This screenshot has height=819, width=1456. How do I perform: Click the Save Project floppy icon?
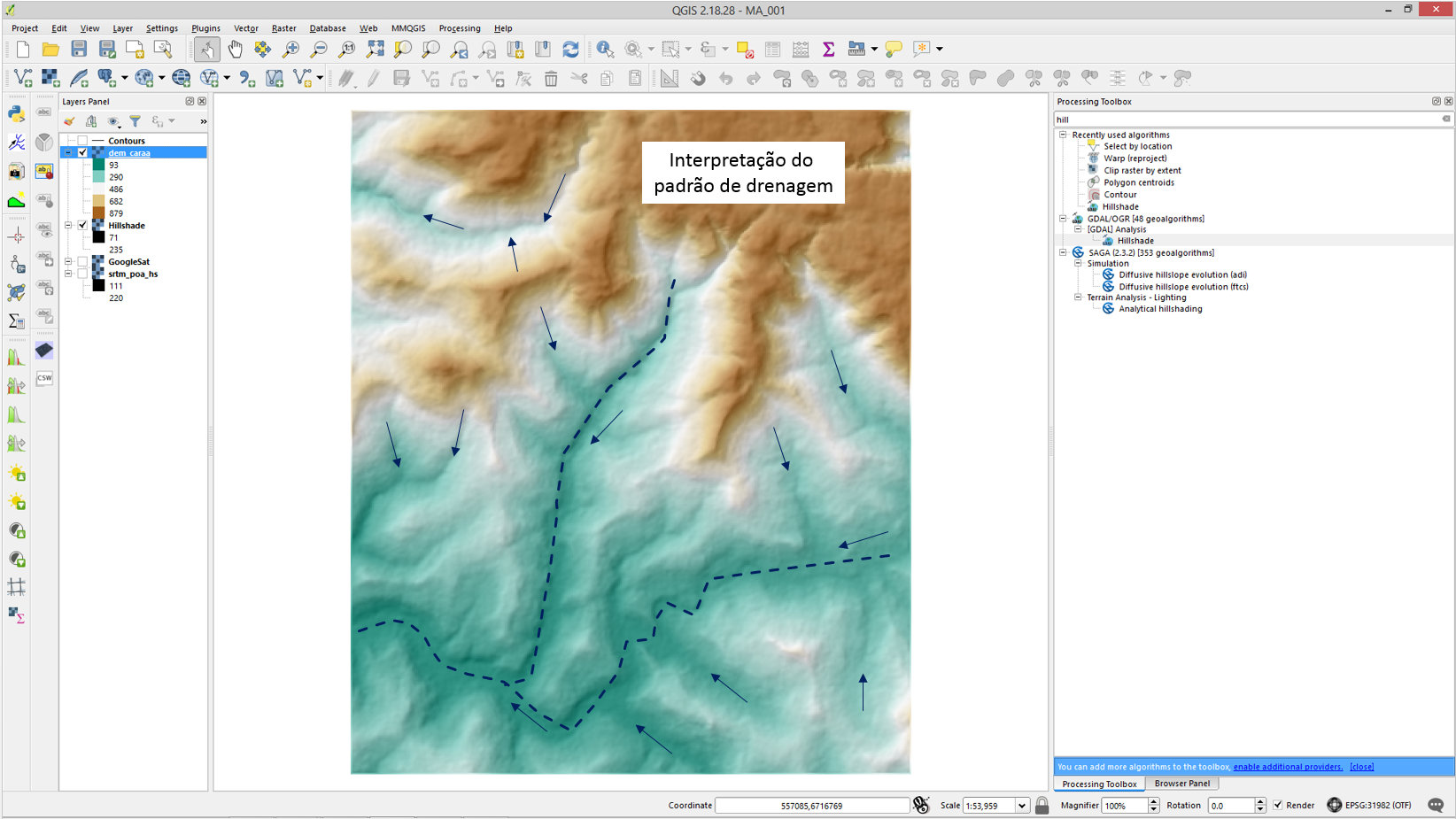[x=79, y=50]
